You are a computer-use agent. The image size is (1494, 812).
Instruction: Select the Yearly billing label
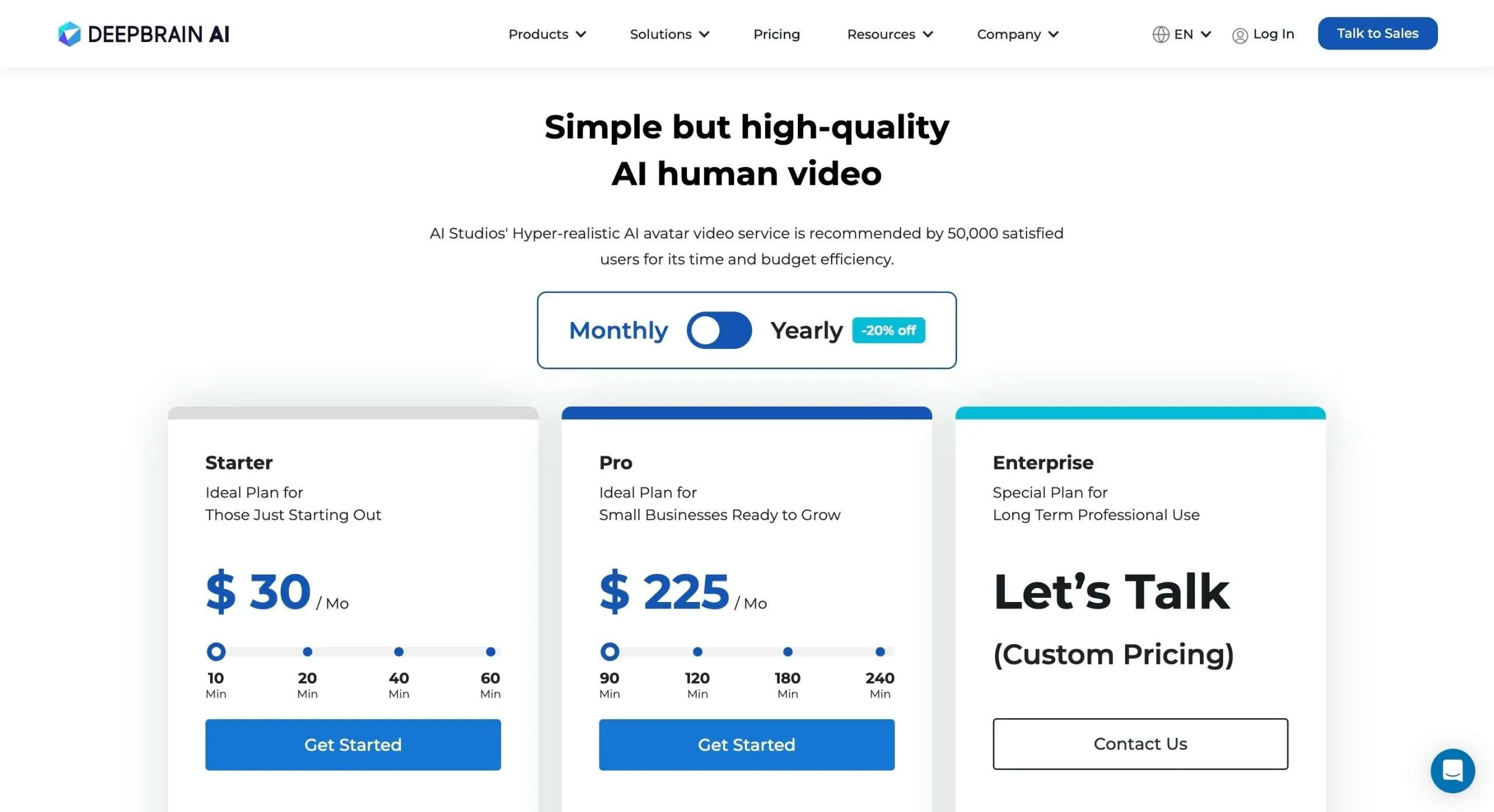click(x=807, y=331)
